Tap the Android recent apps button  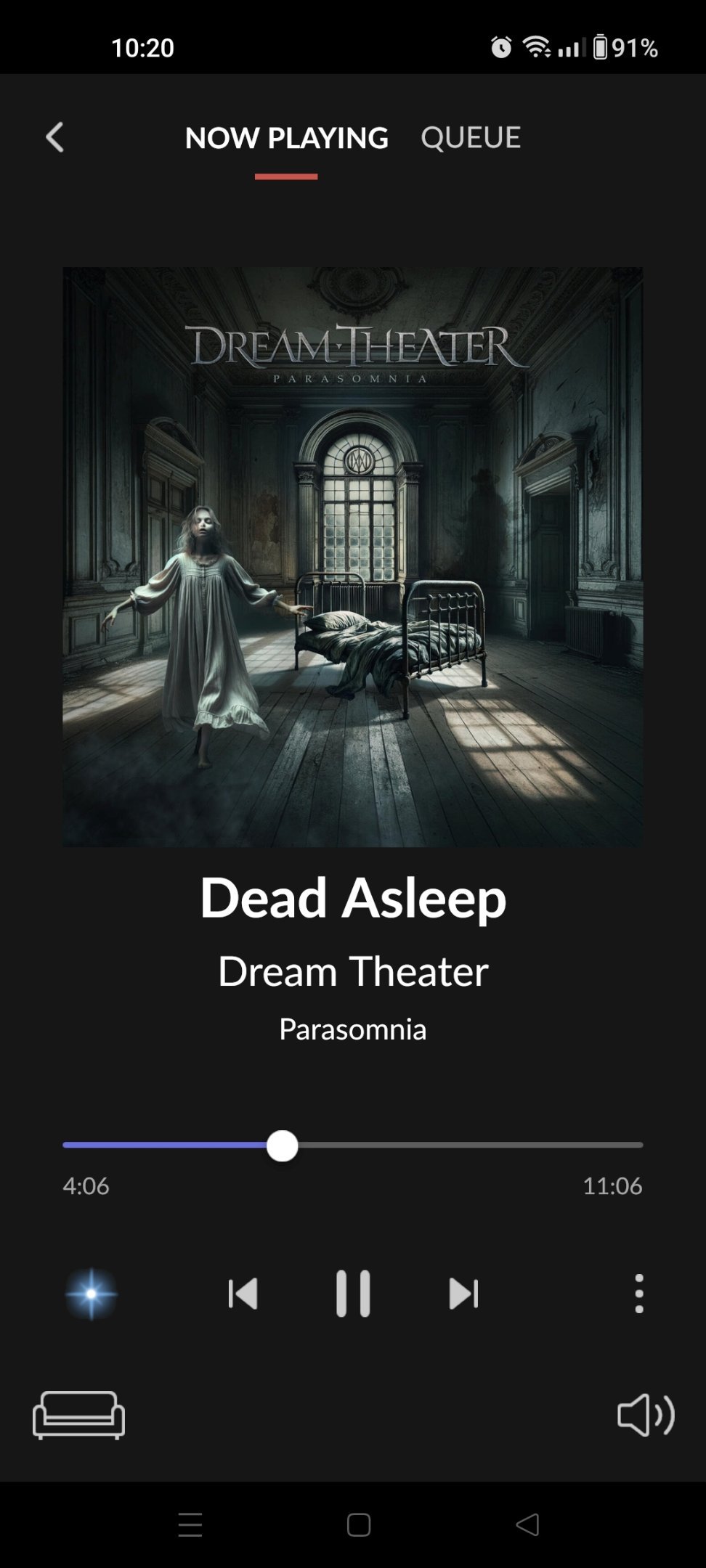[190, 1524]
